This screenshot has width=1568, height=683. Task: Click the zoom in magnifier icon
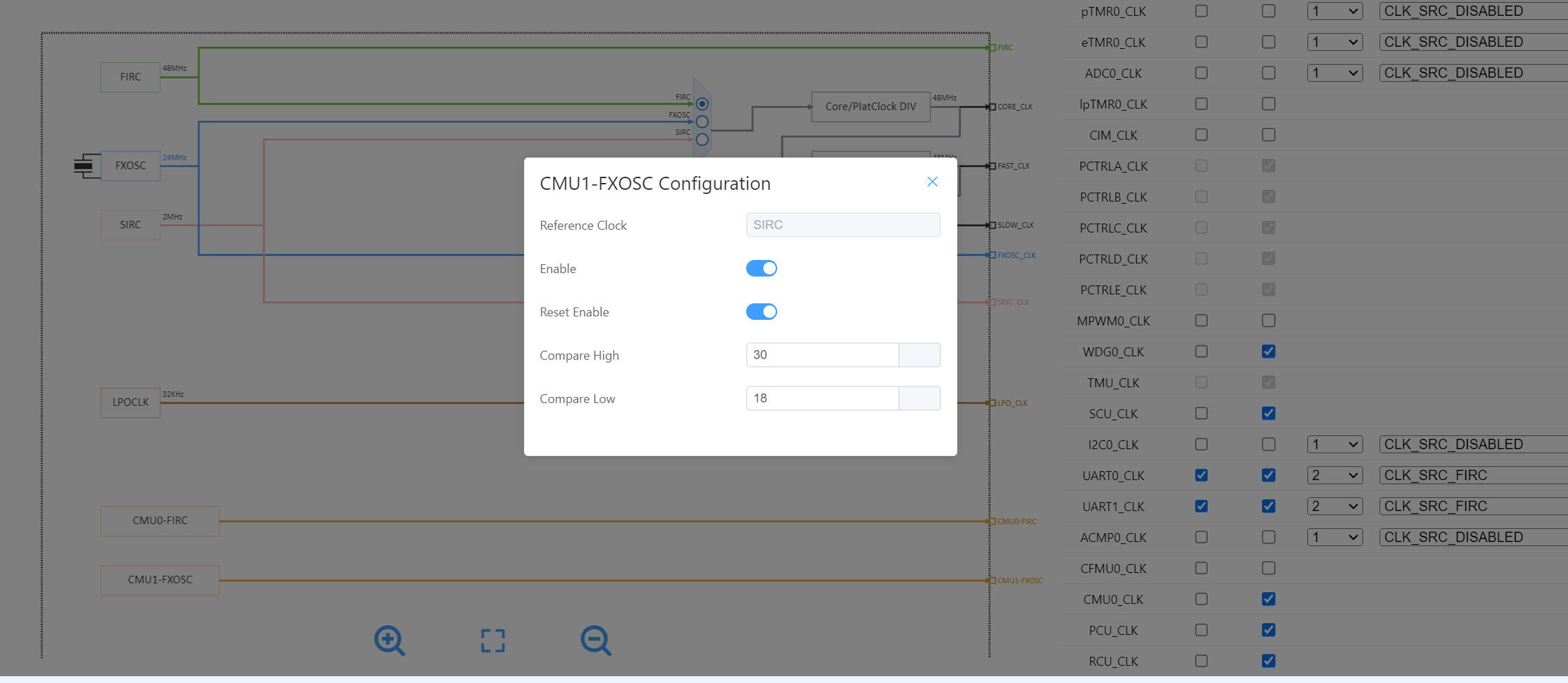(389, 640)
